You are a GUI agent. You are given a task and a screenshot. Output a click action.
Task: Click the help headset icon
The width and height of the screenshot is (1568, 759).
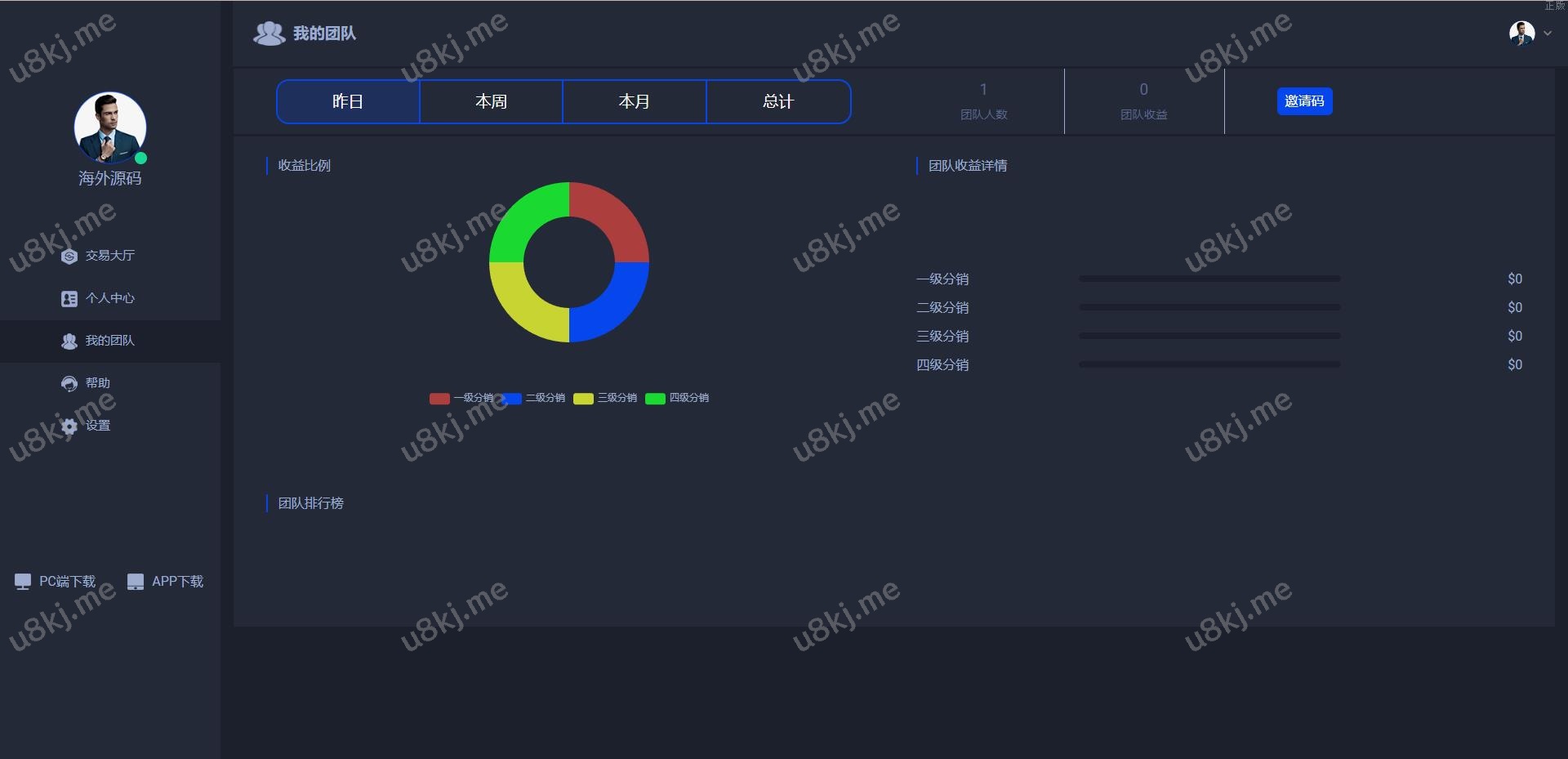[x=69, y=384]
